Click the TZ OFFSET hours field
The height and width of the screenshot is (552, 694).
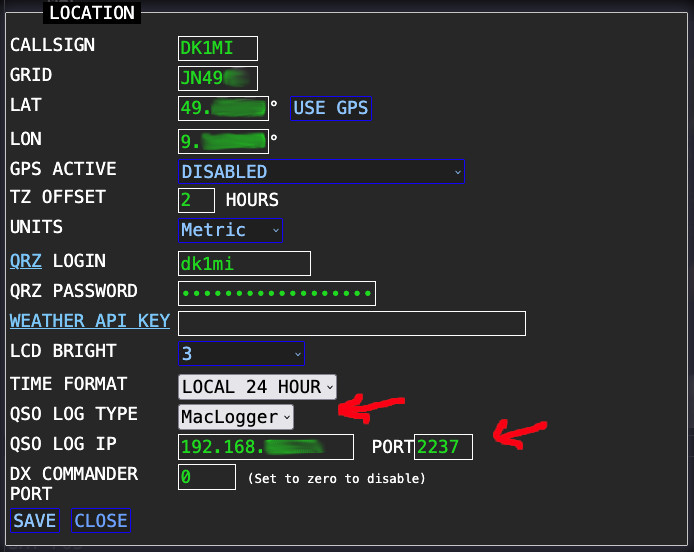click(197, 200)
